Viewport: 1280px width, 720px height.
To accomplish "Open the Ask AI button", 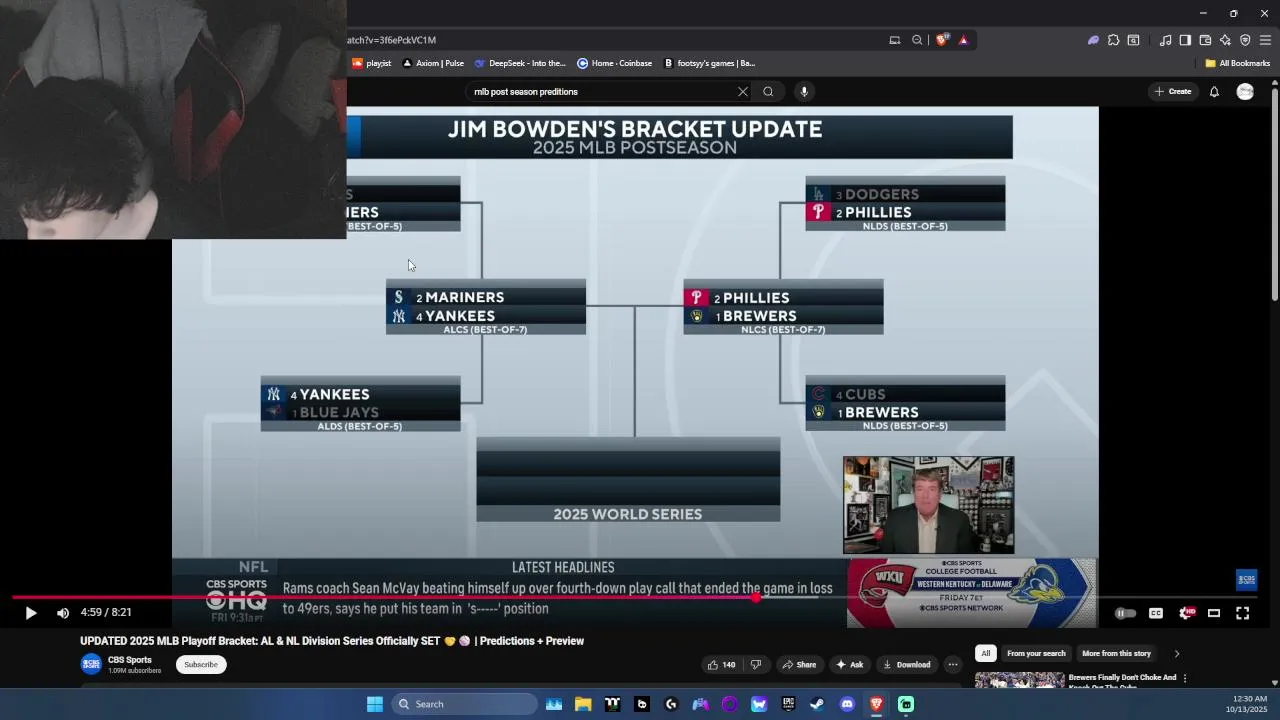I will click(x=849, y=664).
